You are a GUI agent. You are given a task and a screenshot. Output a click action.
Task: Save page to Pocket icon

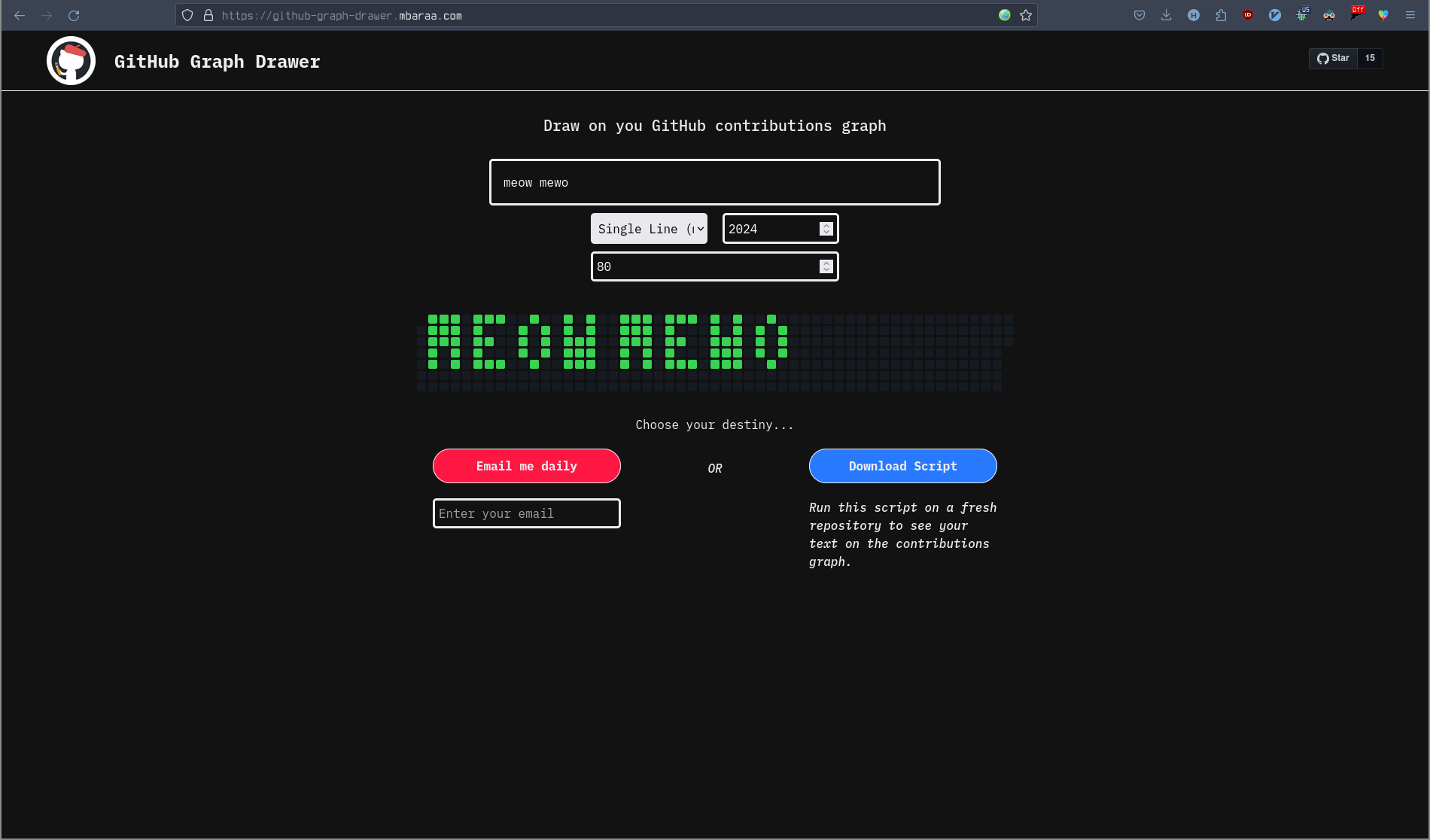[x=1139, y=15]
